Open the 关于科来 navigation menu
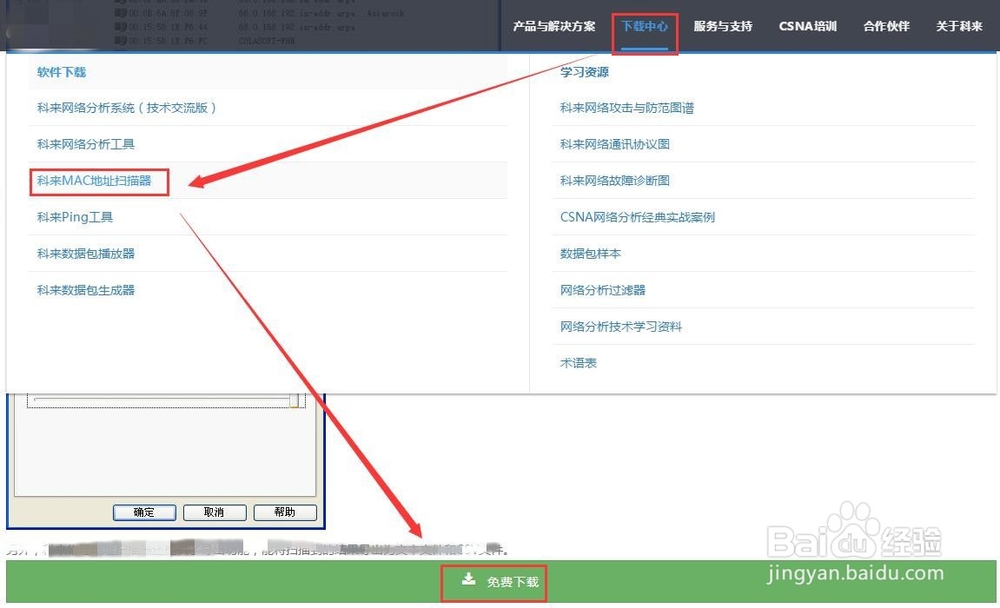 pyautogui.click(x=959, y=26)
